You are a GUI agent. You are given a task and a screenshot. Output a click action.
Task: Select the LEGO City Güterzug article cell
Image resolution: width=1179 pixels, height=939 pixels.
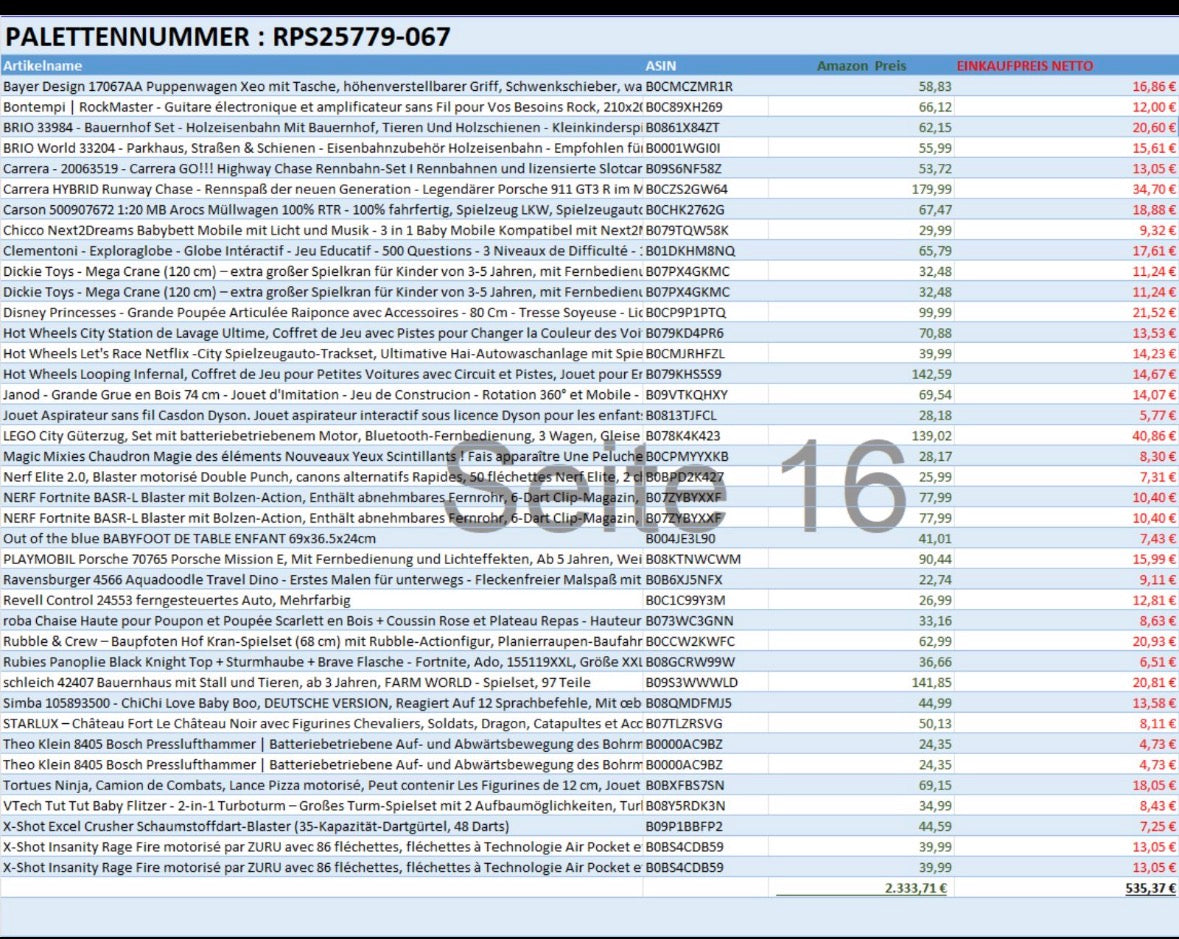[x=320, y=436]
